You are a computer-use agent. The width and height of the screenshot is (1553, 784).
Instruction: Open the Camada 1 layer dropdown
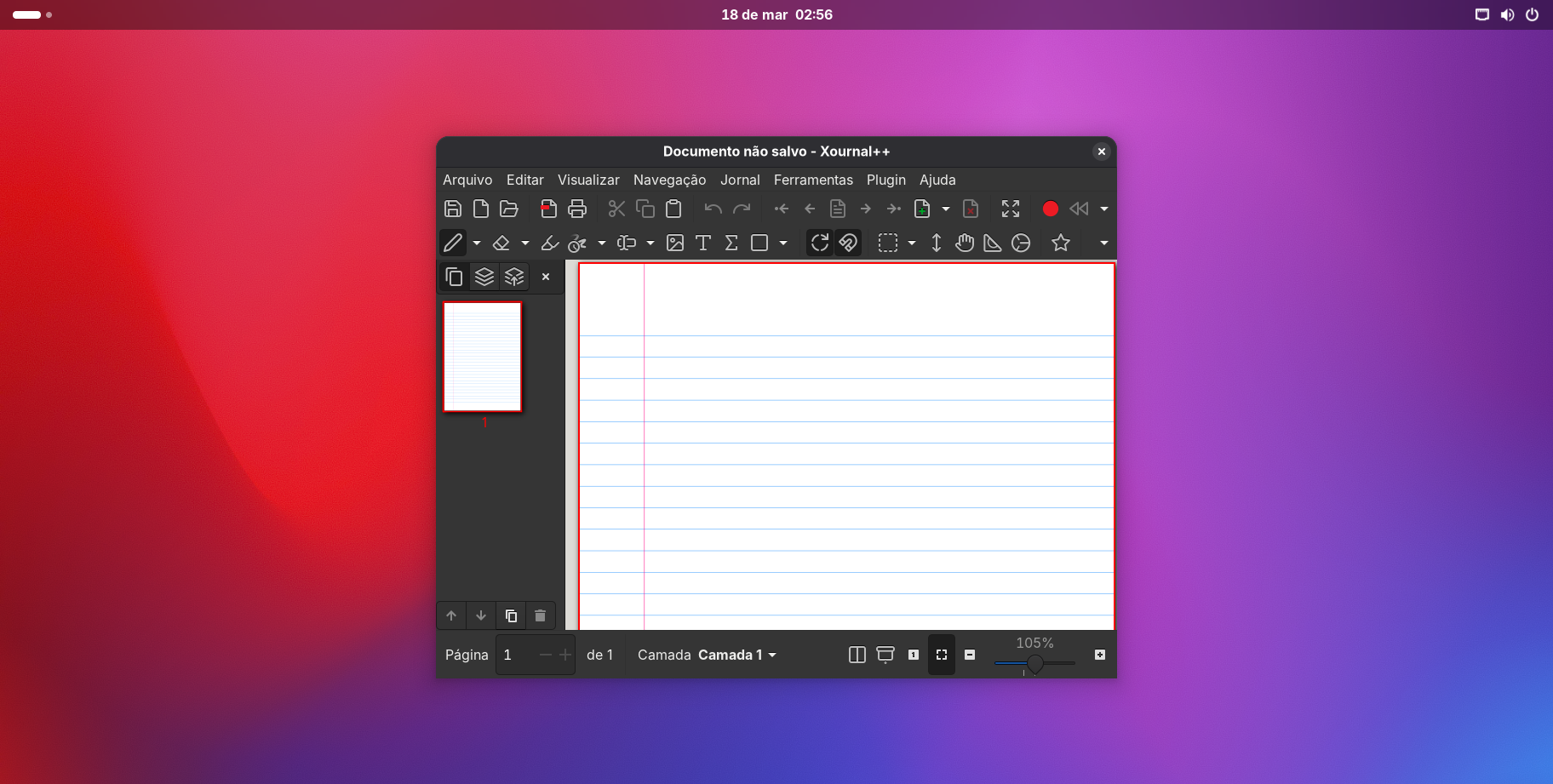(737, 655)
